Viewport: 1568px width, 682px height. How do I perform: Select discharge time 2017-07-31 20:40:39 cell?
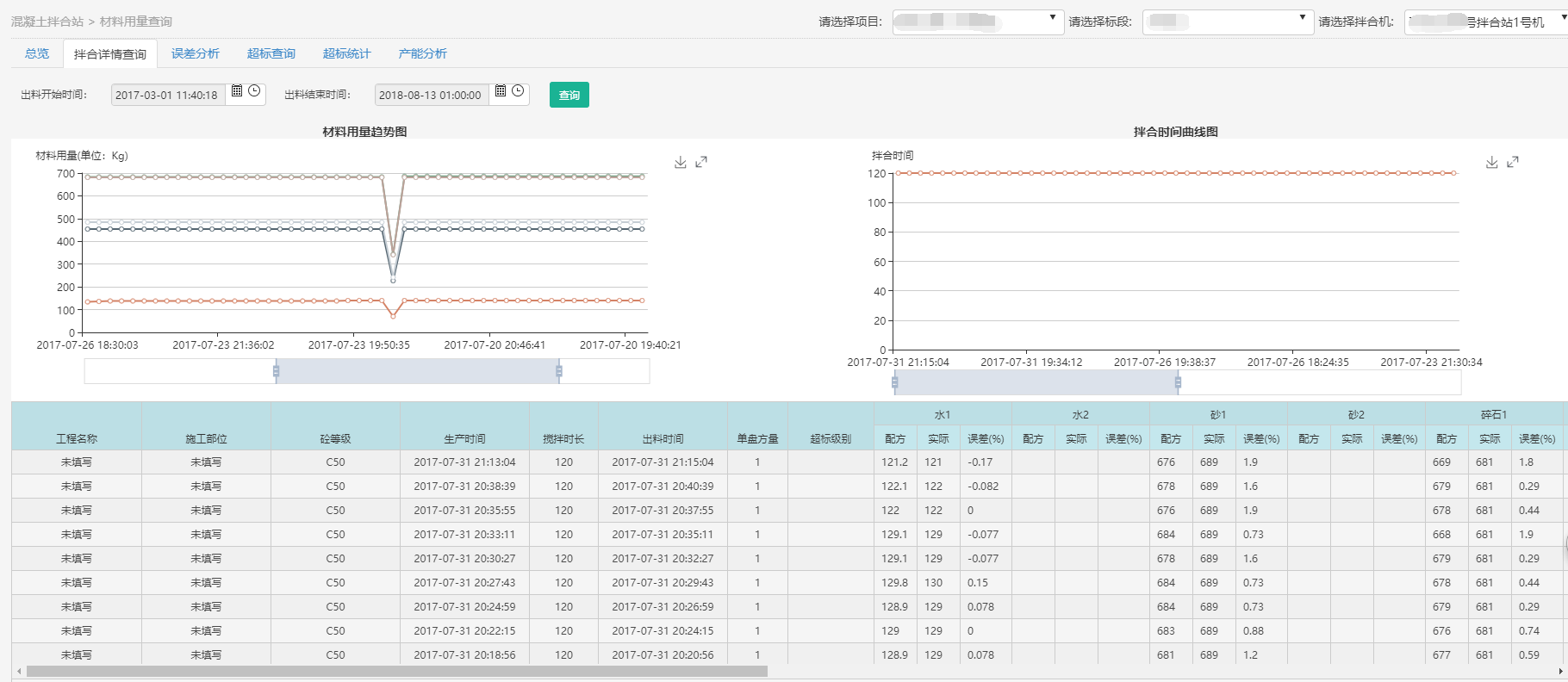pyautogui.click(x=663, y=486)
